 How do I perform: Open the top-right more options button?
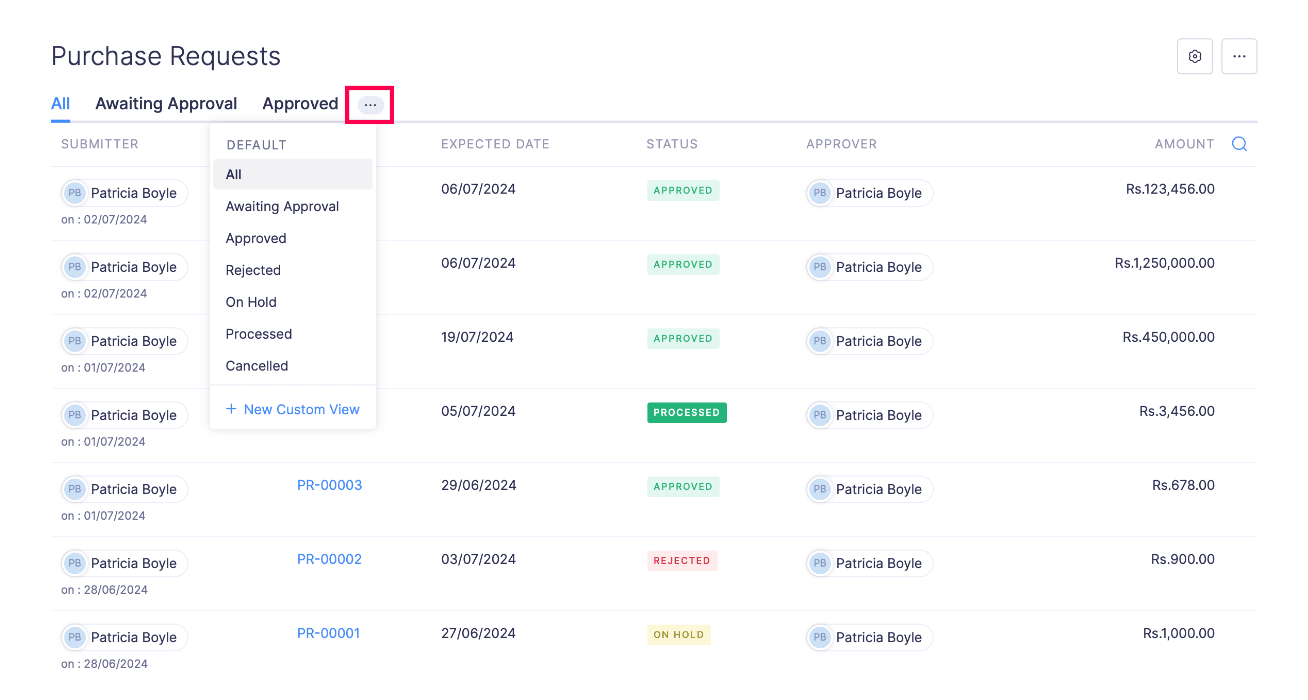tap(1239, 57)
